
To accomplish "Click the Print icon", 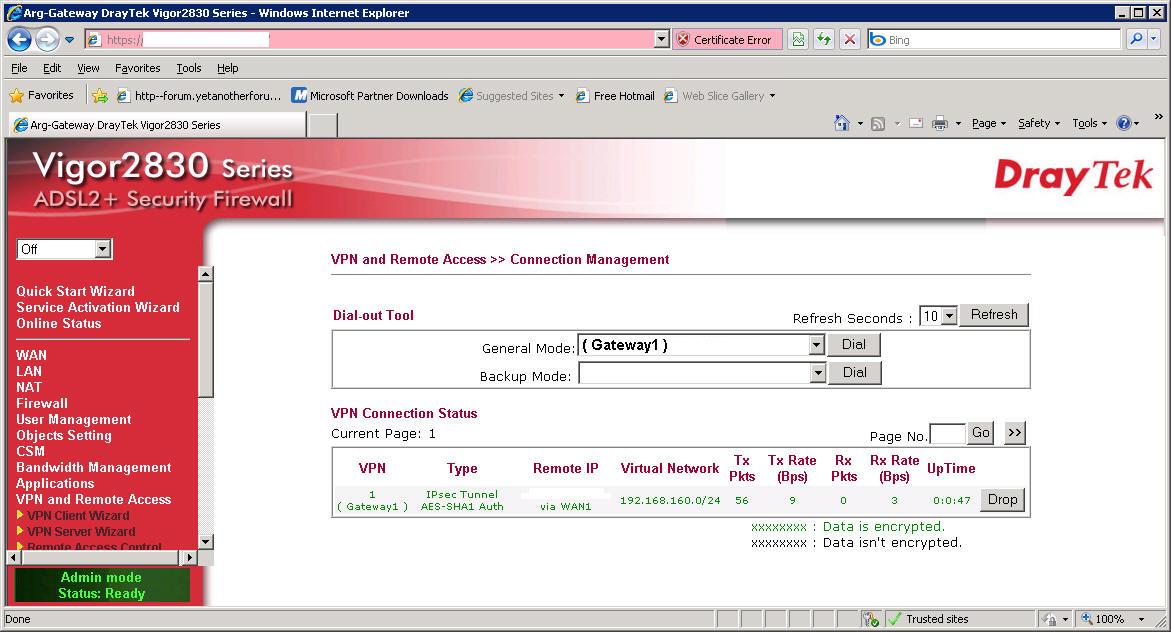I will [939, 123].
